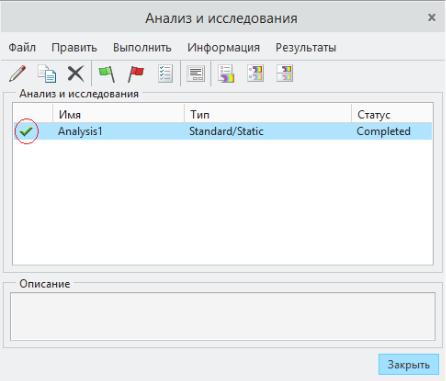This screenshot has width=446, height=381.
Task: Select the Analysis1 row name
Action: pyautogui.click(x=80, y=131)
